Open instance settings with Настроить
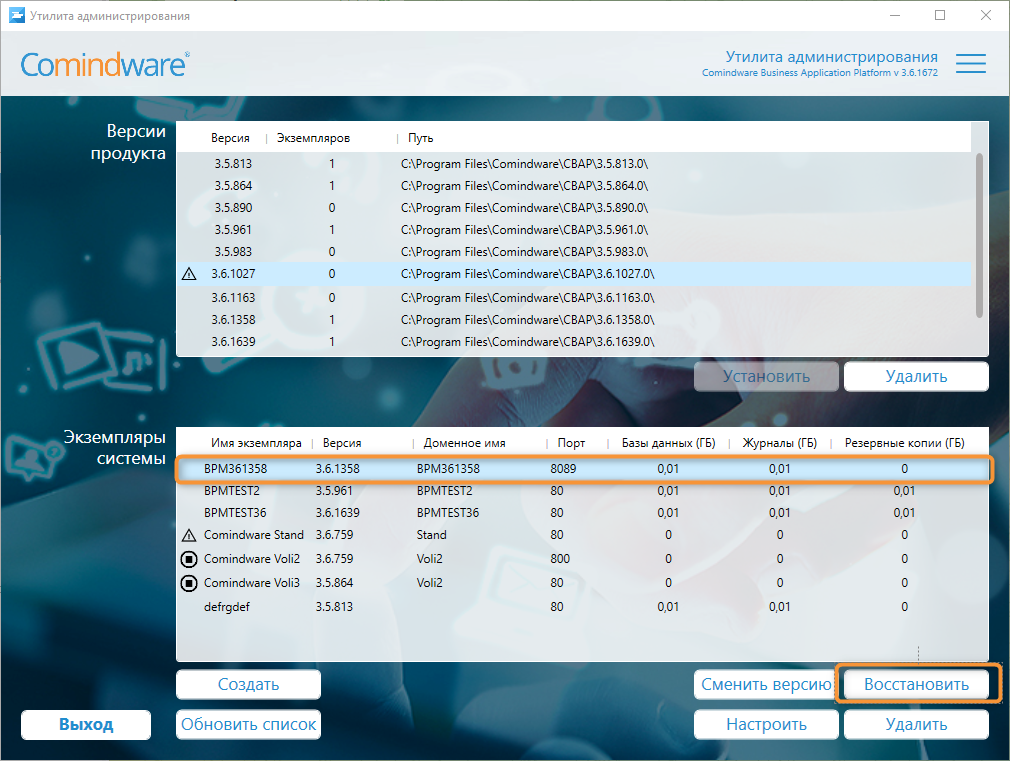Image resolution: width=1010 pixels, height=761 pixels. (766, 724)
